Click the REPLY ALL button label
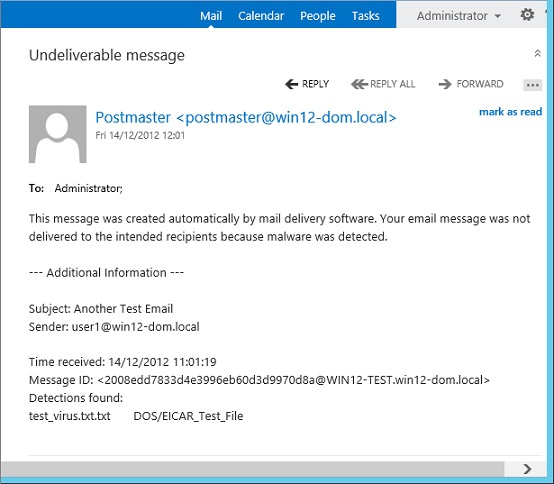The width and height of the screenshot is (554, 484). pos(392,84)
